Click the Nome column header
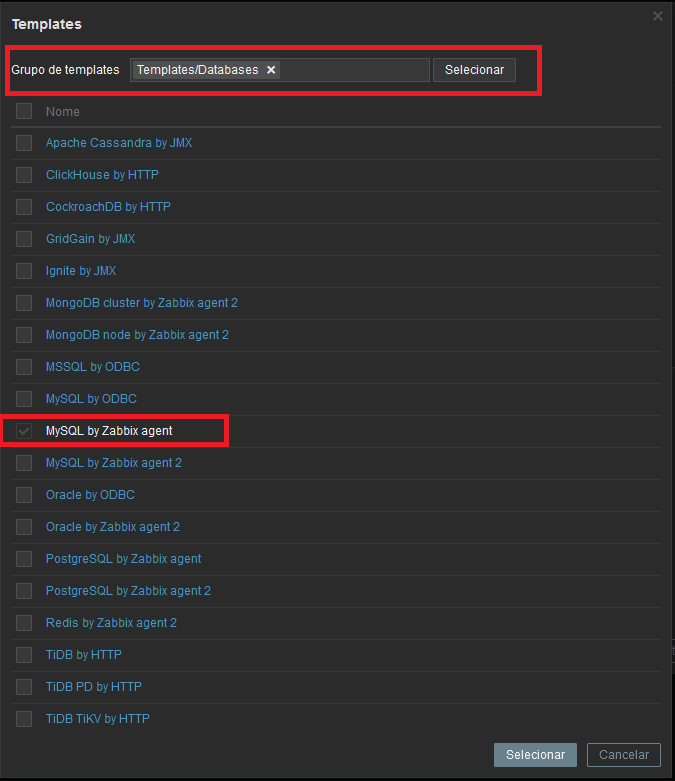 pos(63,112)
